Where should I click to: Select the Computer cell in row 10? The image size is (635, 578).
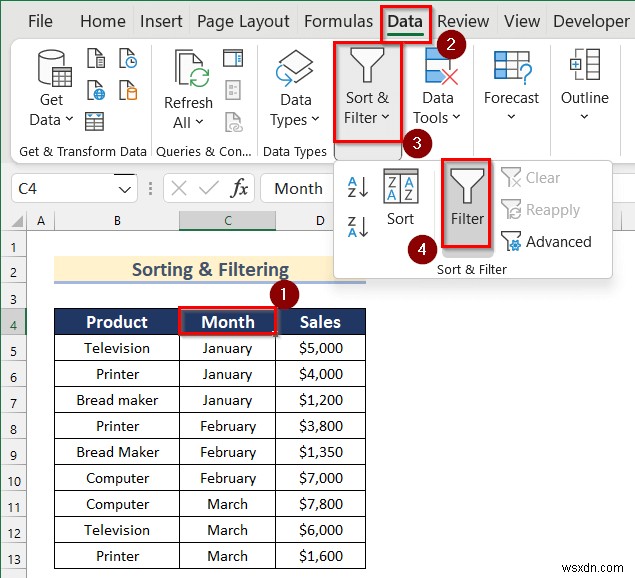[117, 478]
